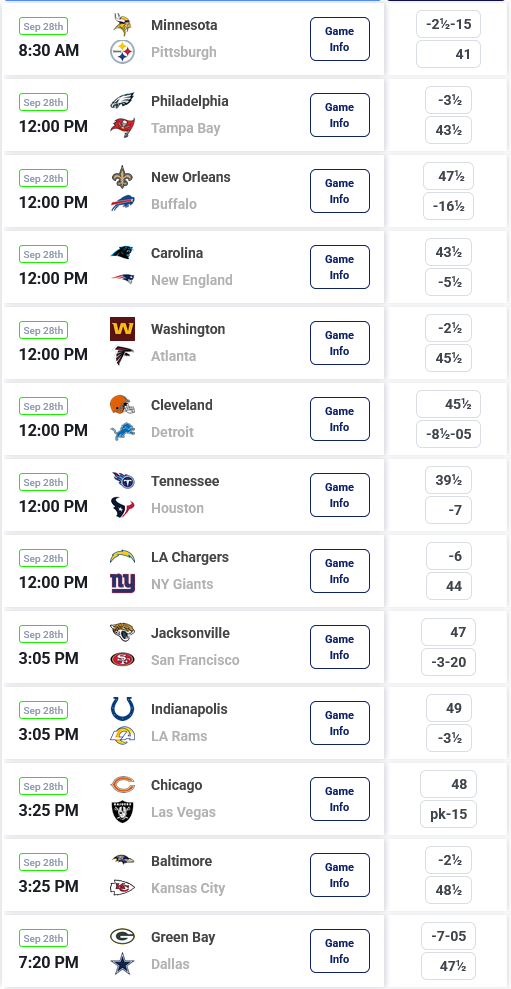The image size is (511, 989).
Task: Select the Dallas Cowboys star logo
Action: 122,964
